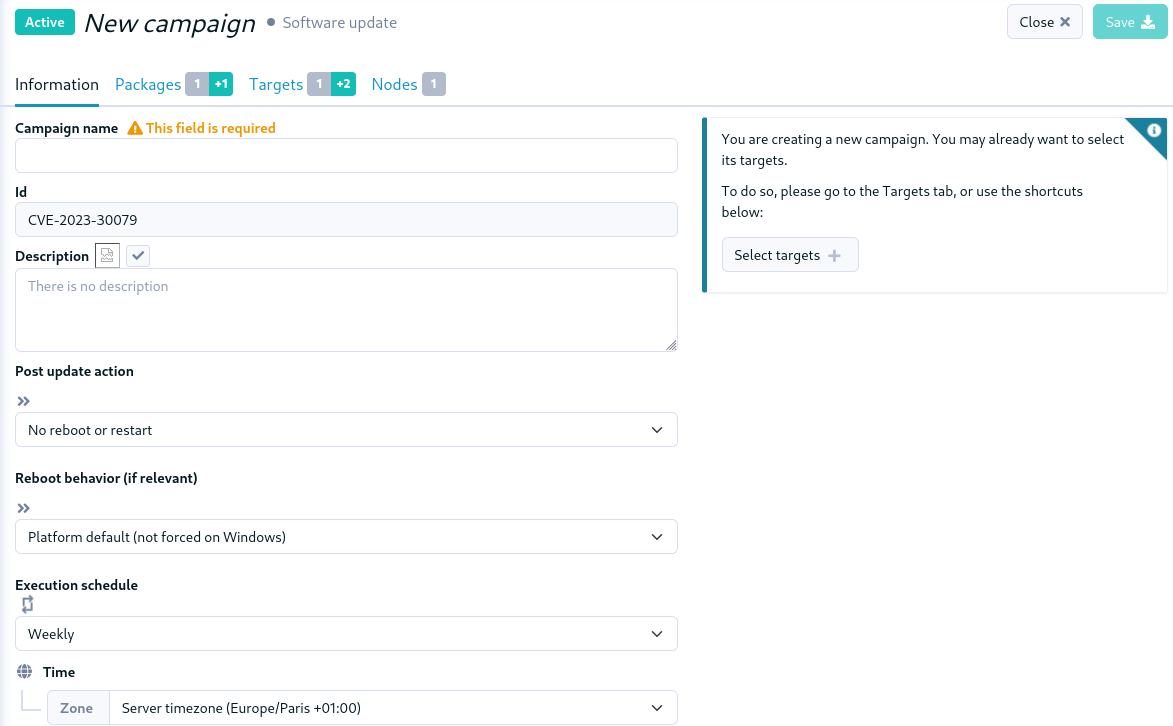Click the download icon on the Save button
Viewport: 1173px width, 726px height.
pos(1146,21)
